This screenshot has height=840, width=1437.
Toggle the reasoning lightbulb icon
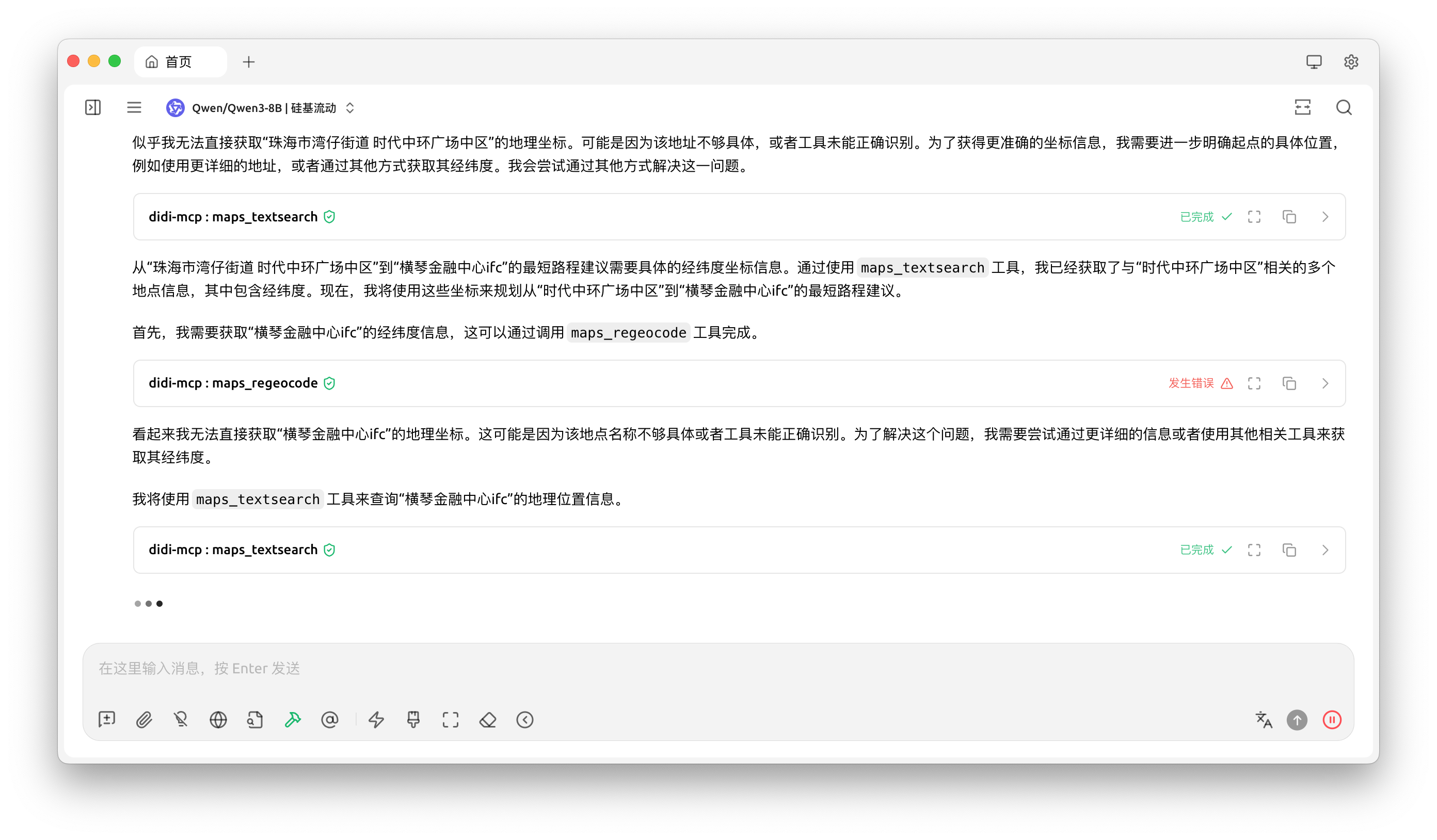coord(181,720)
